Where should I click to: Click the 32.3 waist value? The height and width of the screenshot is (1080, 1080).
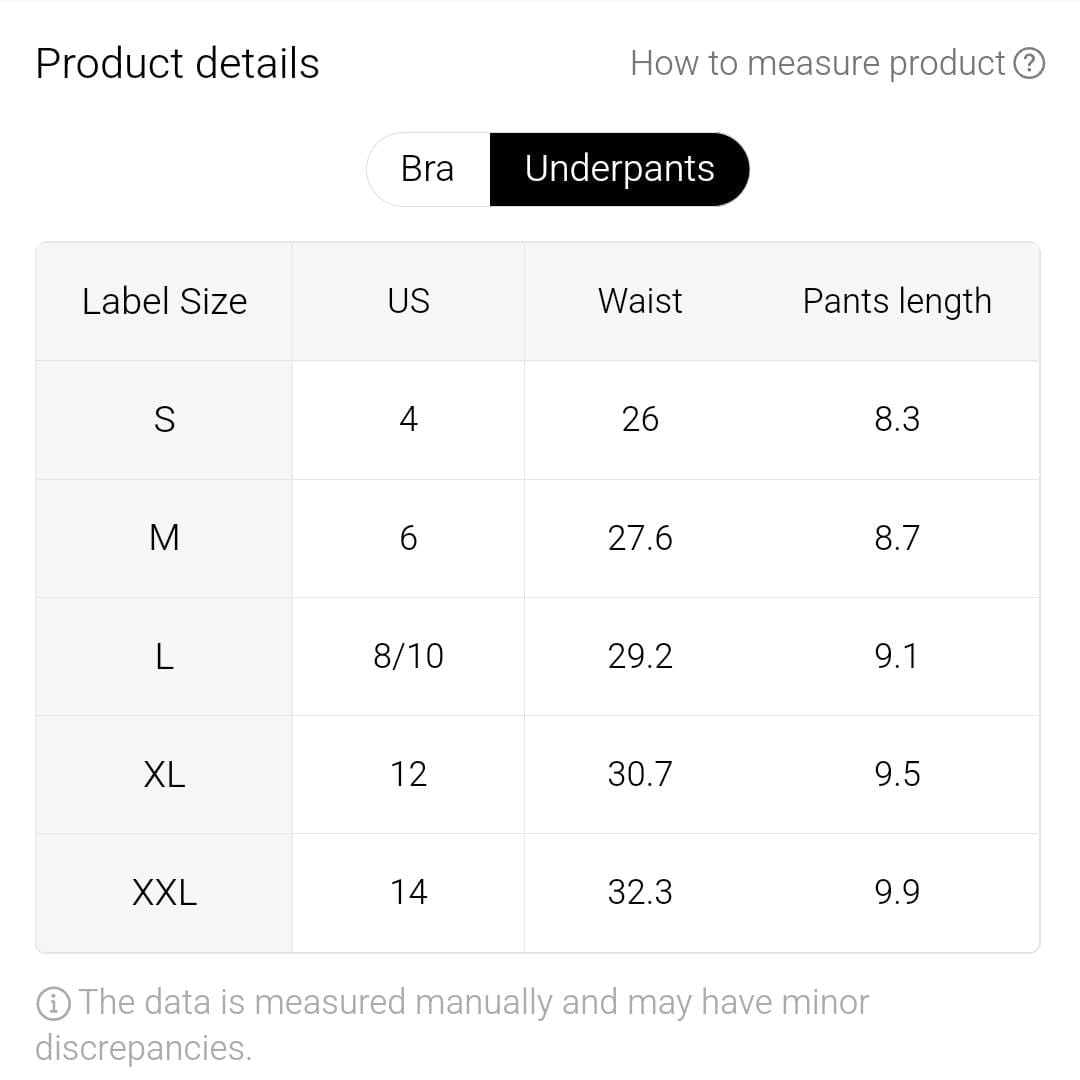tap(640, 892)
